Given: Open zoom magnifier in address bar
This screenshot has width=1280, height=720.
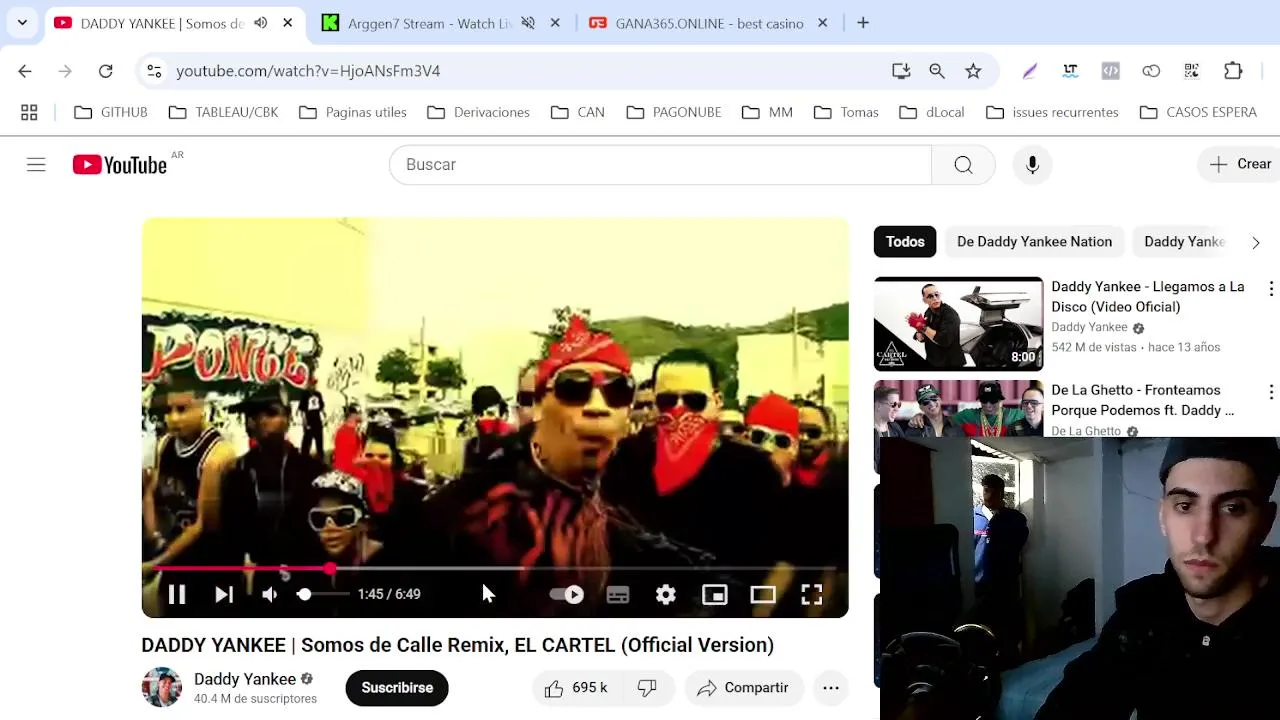Looking at the screenshot, I should [937, 71].
